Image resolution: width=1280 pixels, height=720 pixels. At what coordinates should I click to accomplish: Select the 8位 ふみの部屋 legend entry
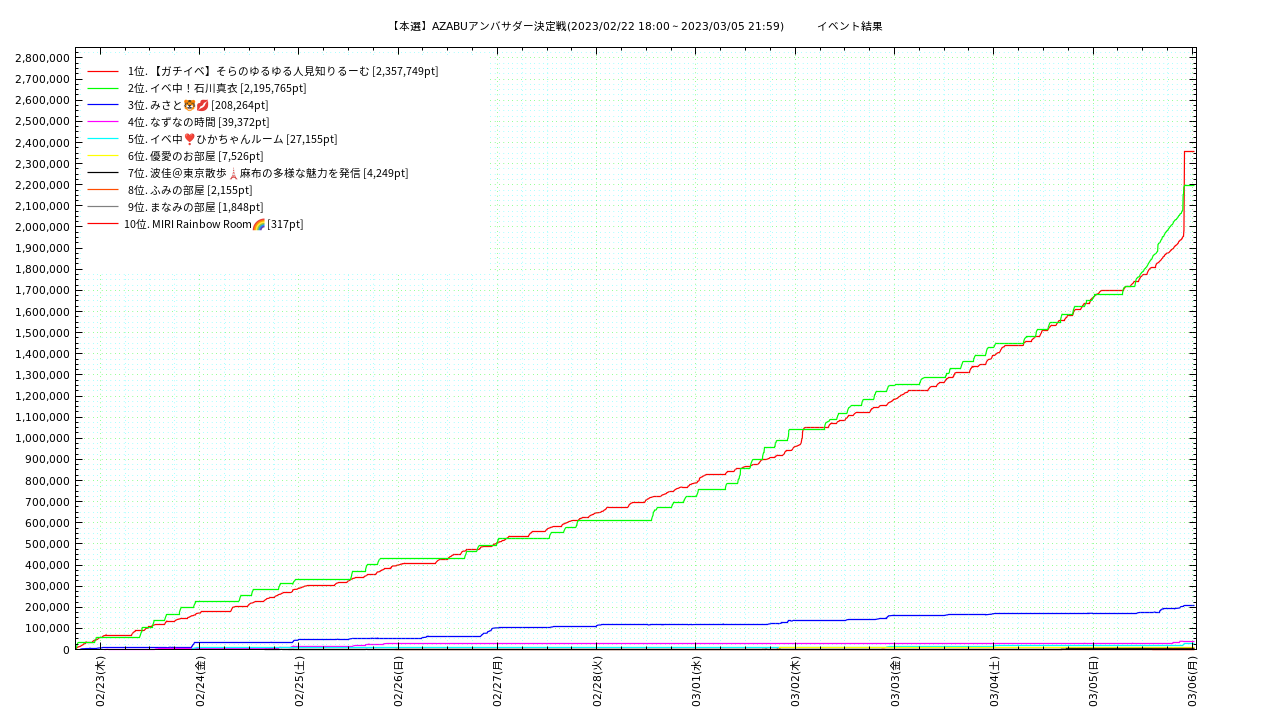(x=189, y=190)
